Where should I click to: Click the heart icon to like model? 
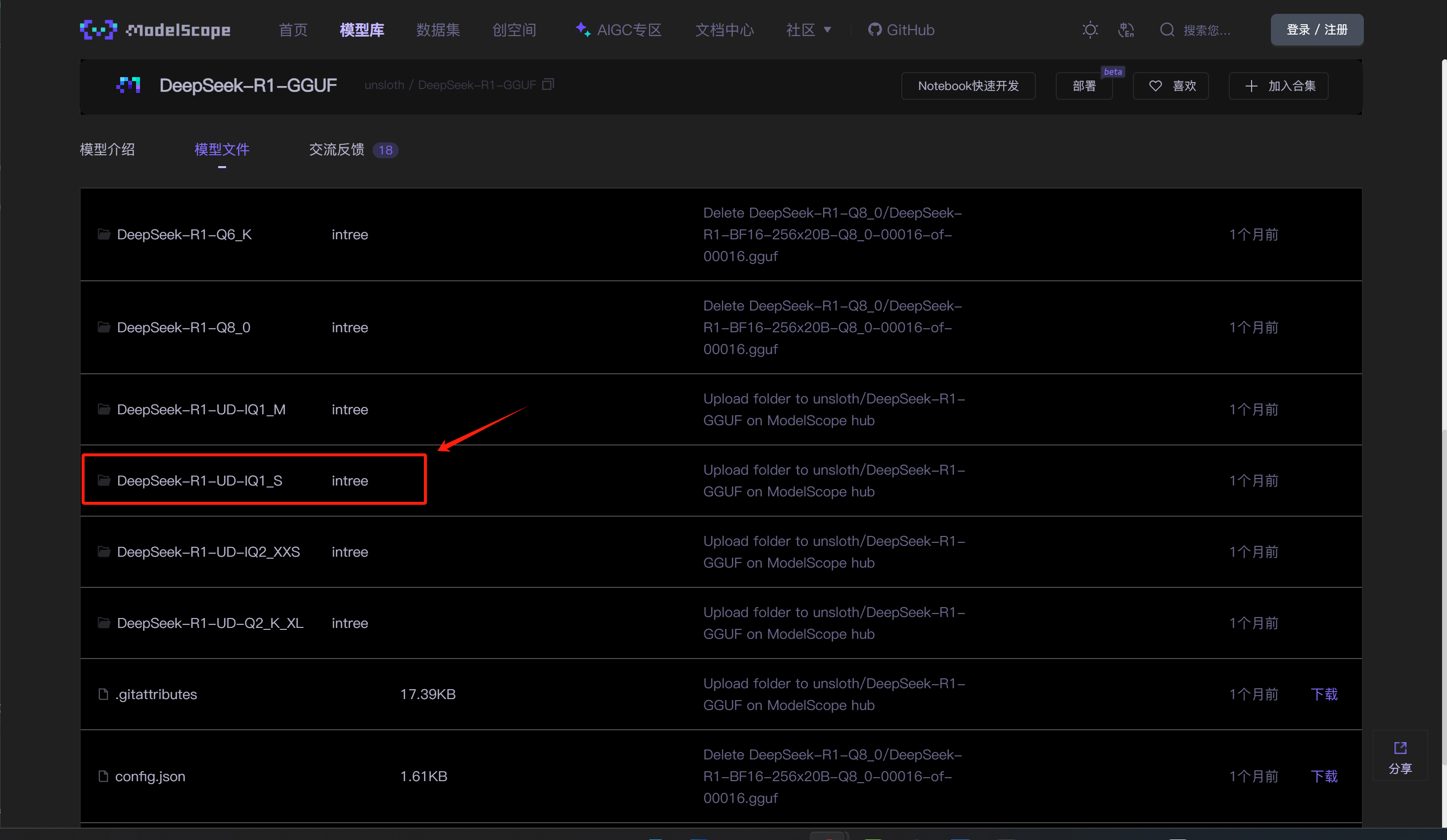point(1155,86)
